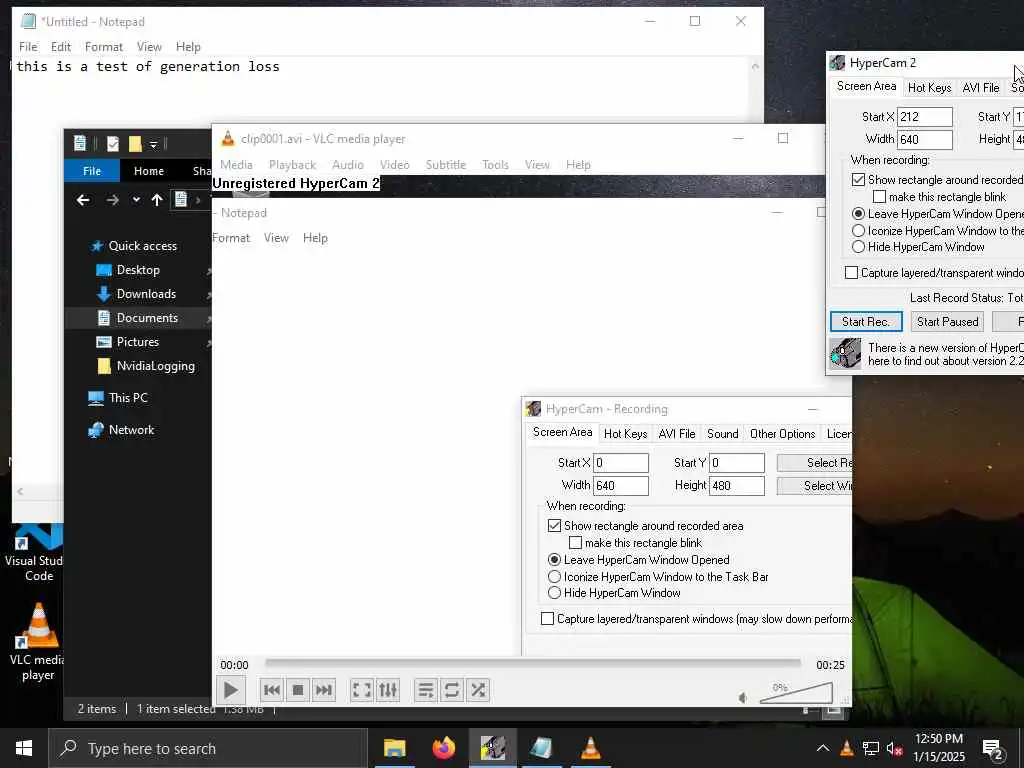1024x768 pixels.
Task: Open Windows Start menu
Action: click(x=24, y=748)
